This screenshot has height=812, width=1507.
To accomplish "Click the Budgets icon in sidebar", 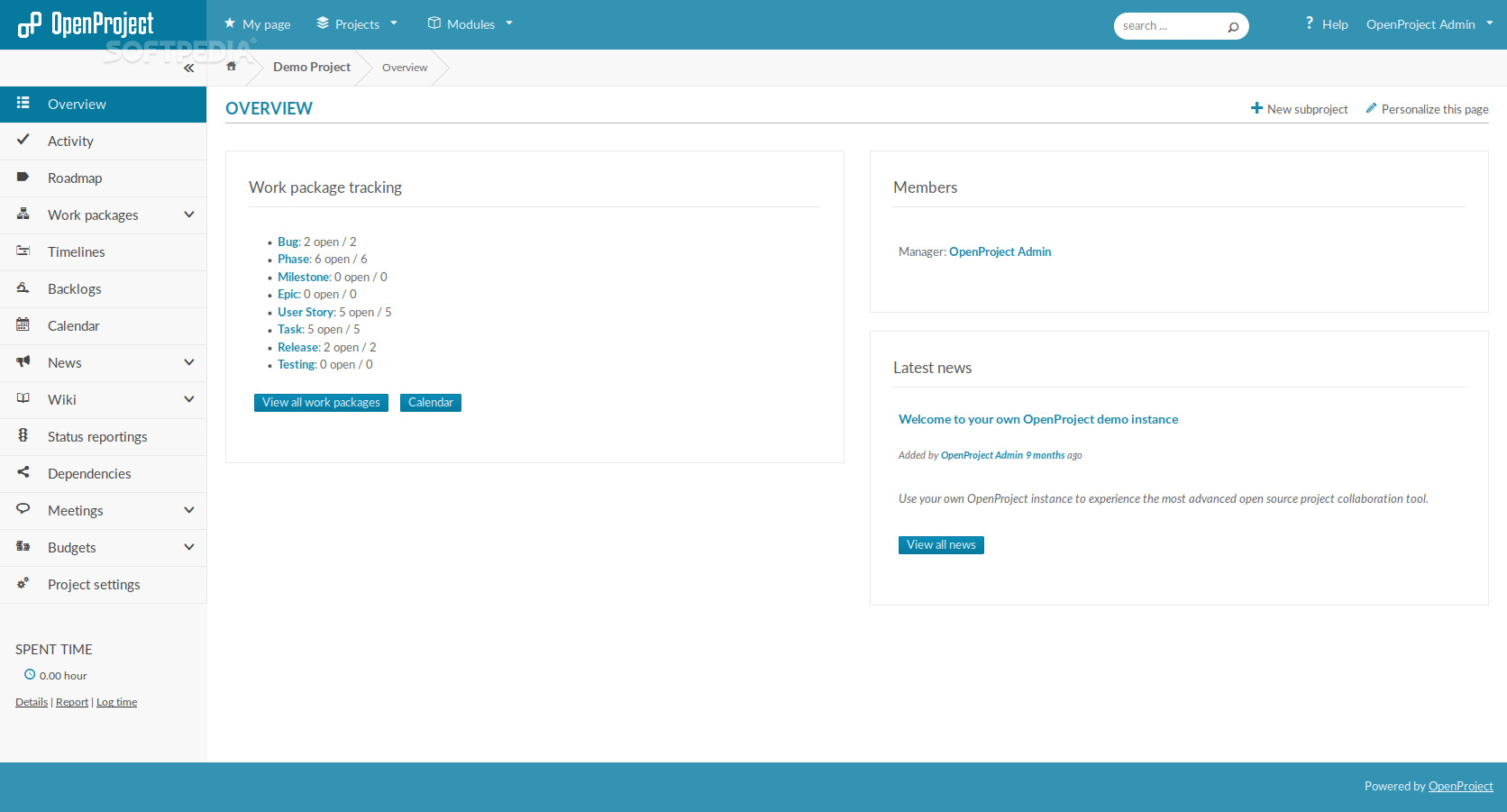I will [23, 547].
